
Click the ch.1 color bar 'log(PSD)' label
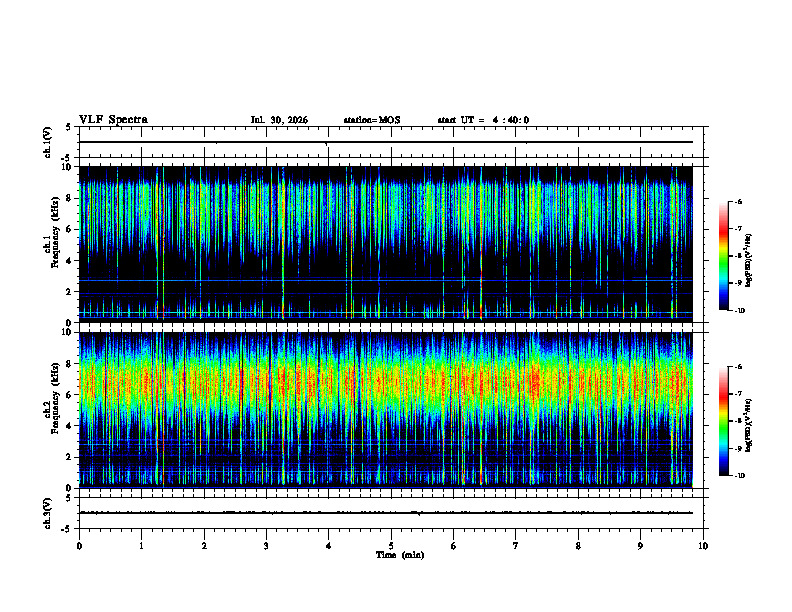pos(748,260)
